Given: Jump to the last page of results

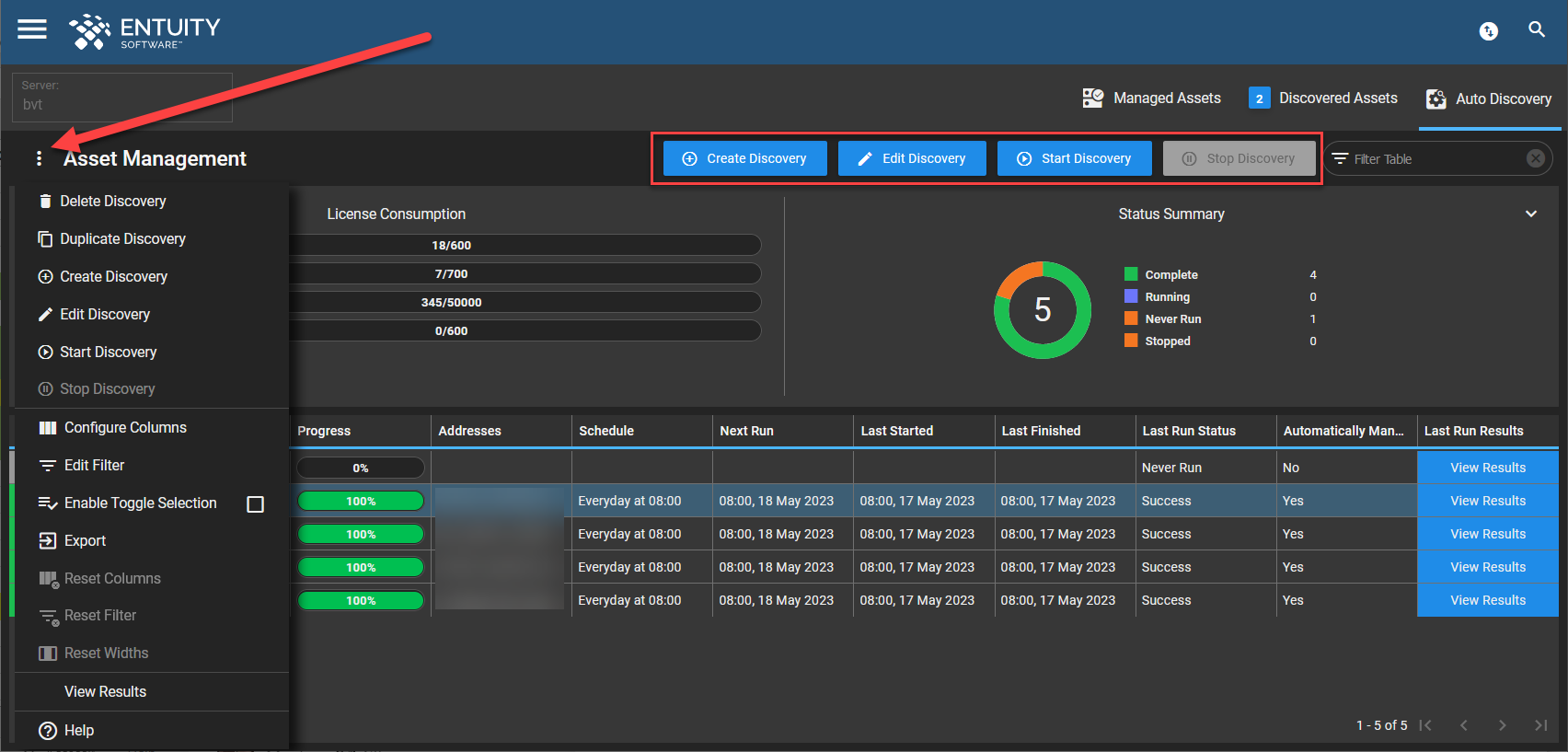Looking at the screenshot, I should (1540, 725).
